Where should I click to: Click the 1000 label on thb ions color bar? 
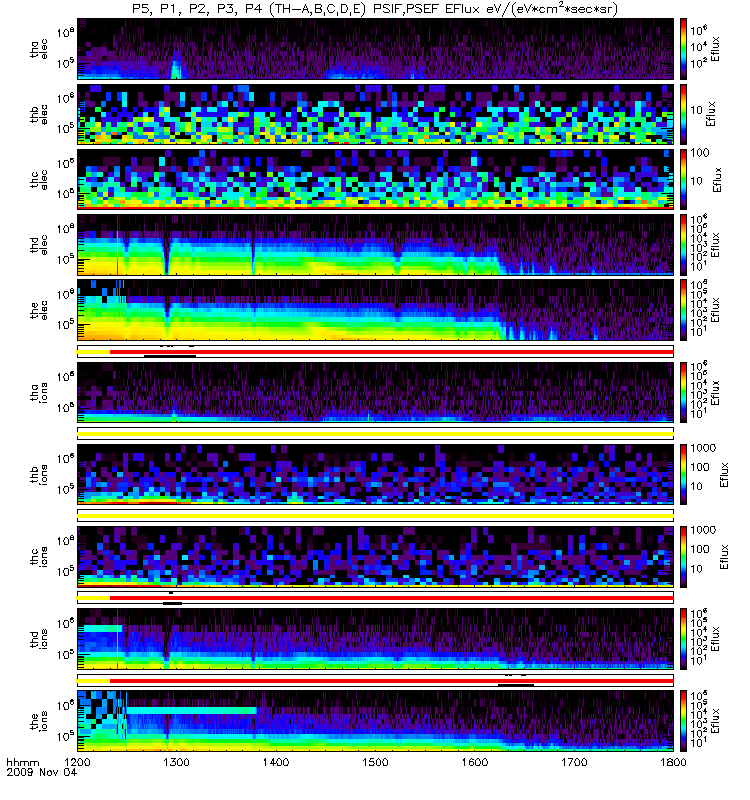[703, 447]
